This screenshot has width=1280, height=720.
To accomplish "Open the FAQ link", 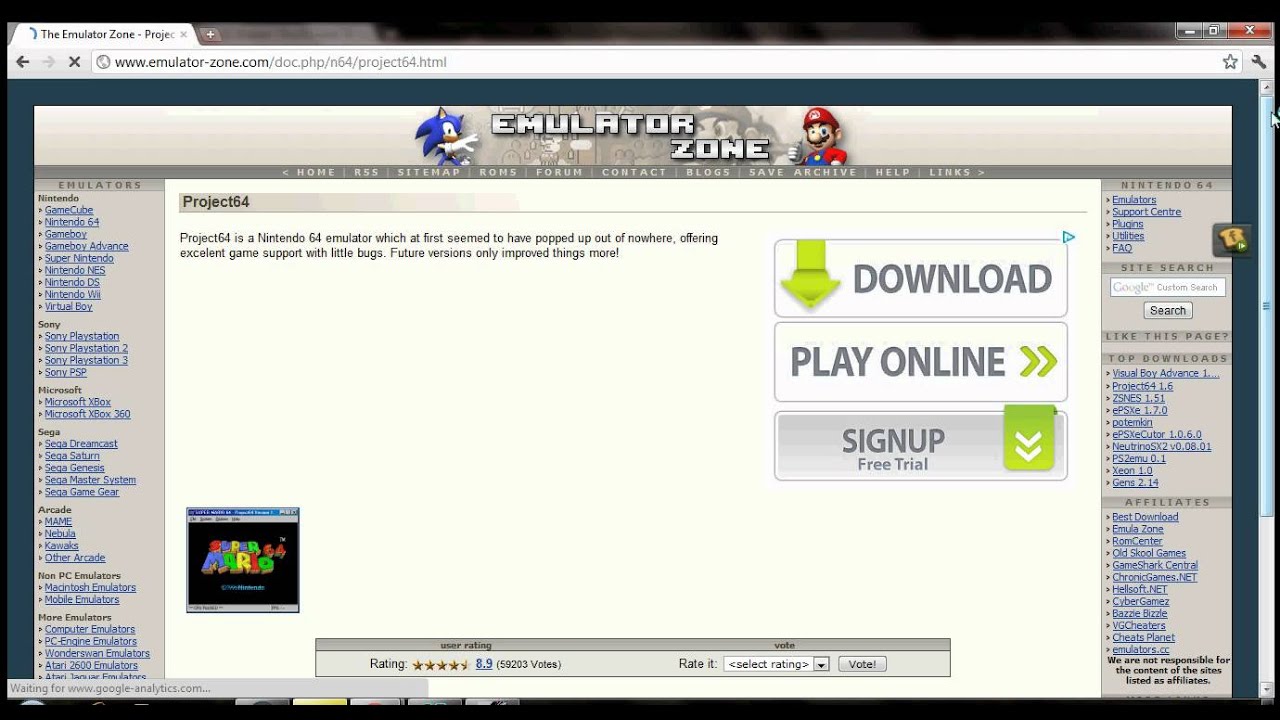I will pos(1122,248).
